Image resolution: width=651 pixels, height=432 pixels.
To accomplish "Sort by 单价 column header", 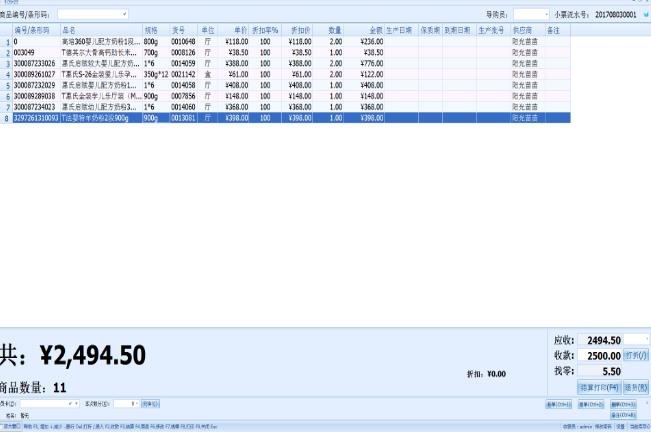I will coord(235,31).
